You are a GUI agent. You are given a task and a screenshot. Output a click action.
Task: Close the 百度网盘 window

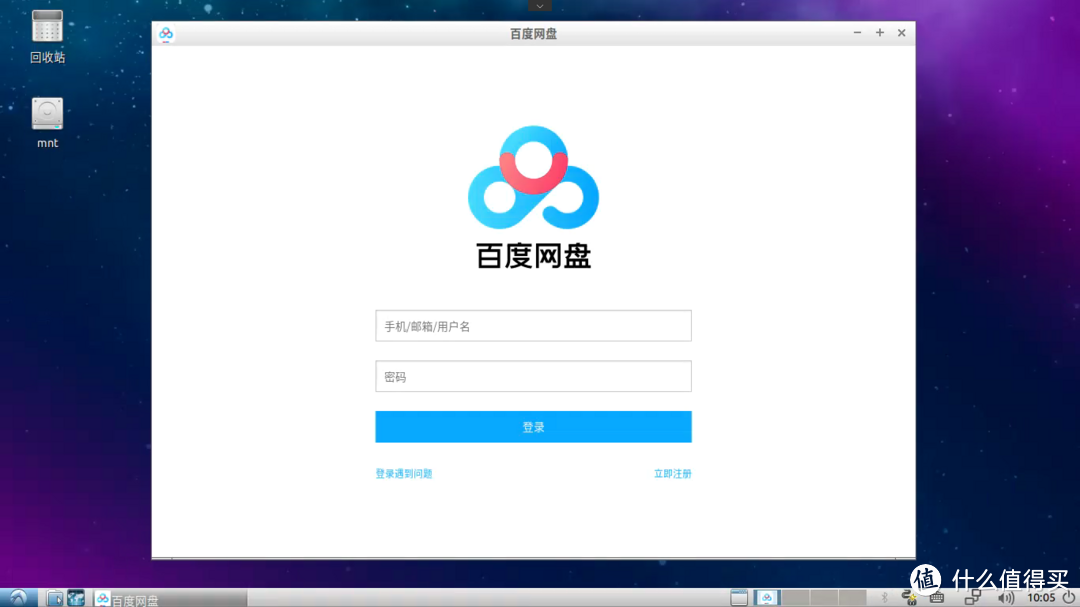[x=902, y=32]
